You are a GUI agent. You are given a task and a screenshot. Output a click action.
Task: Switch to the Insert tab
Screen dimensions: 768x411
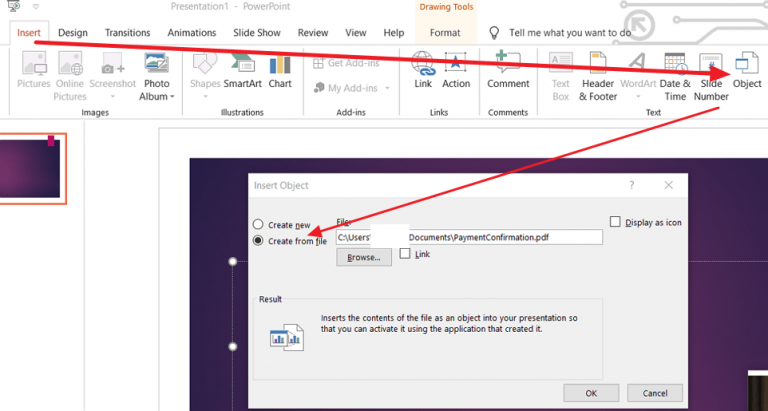click(29, 33)
